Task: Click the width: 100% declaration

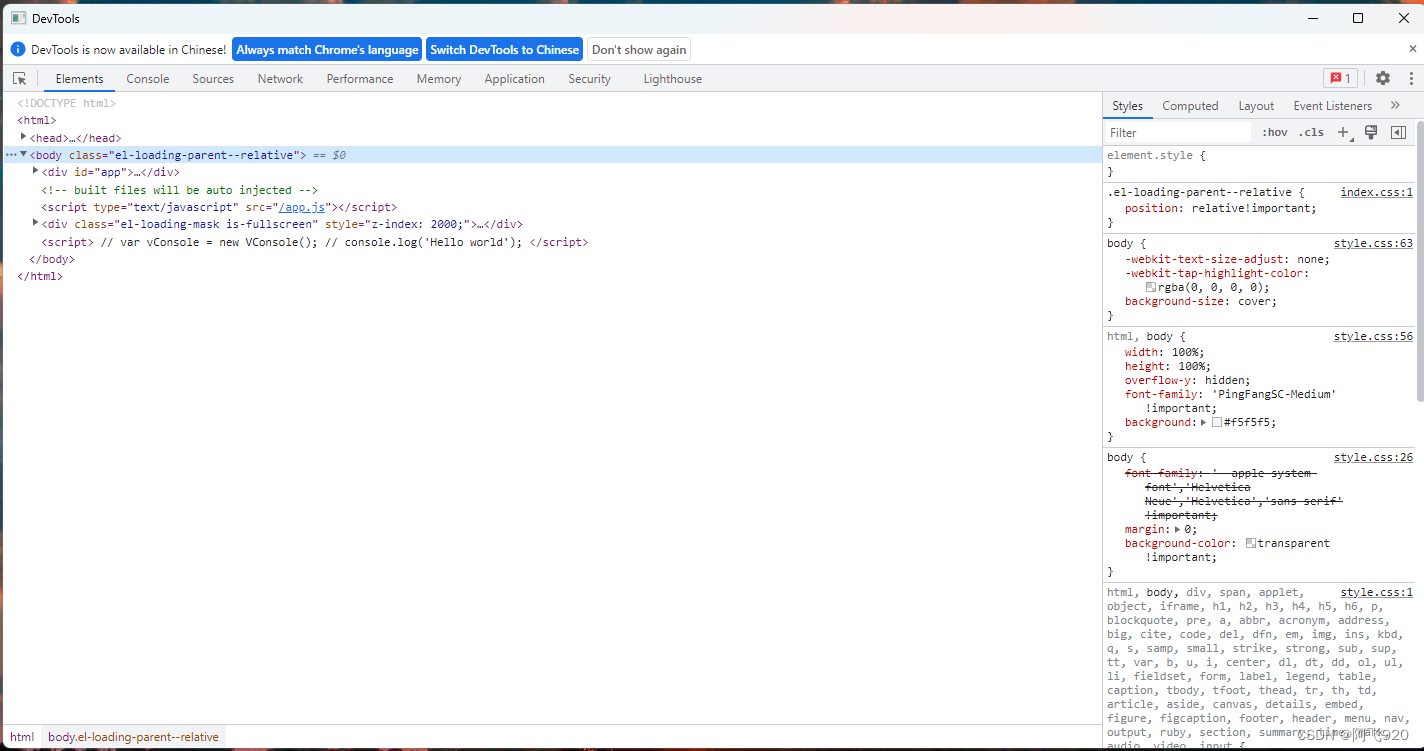Action: point(1165,352)
